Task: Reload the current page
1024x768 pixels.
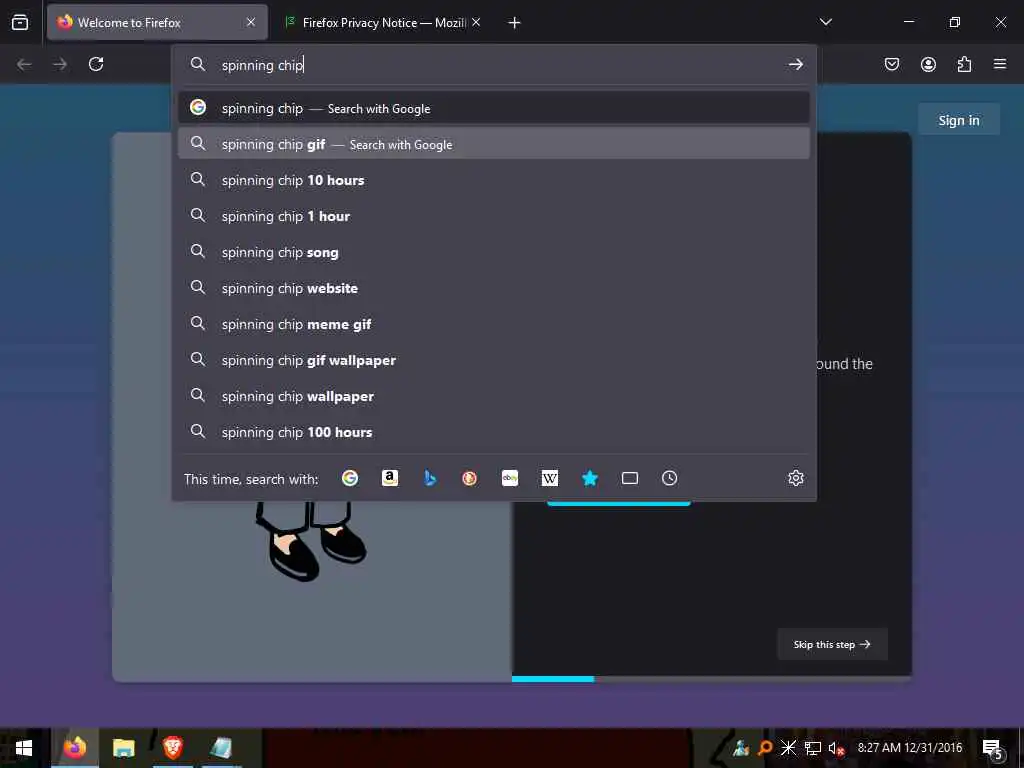Action: pos(96,64)
